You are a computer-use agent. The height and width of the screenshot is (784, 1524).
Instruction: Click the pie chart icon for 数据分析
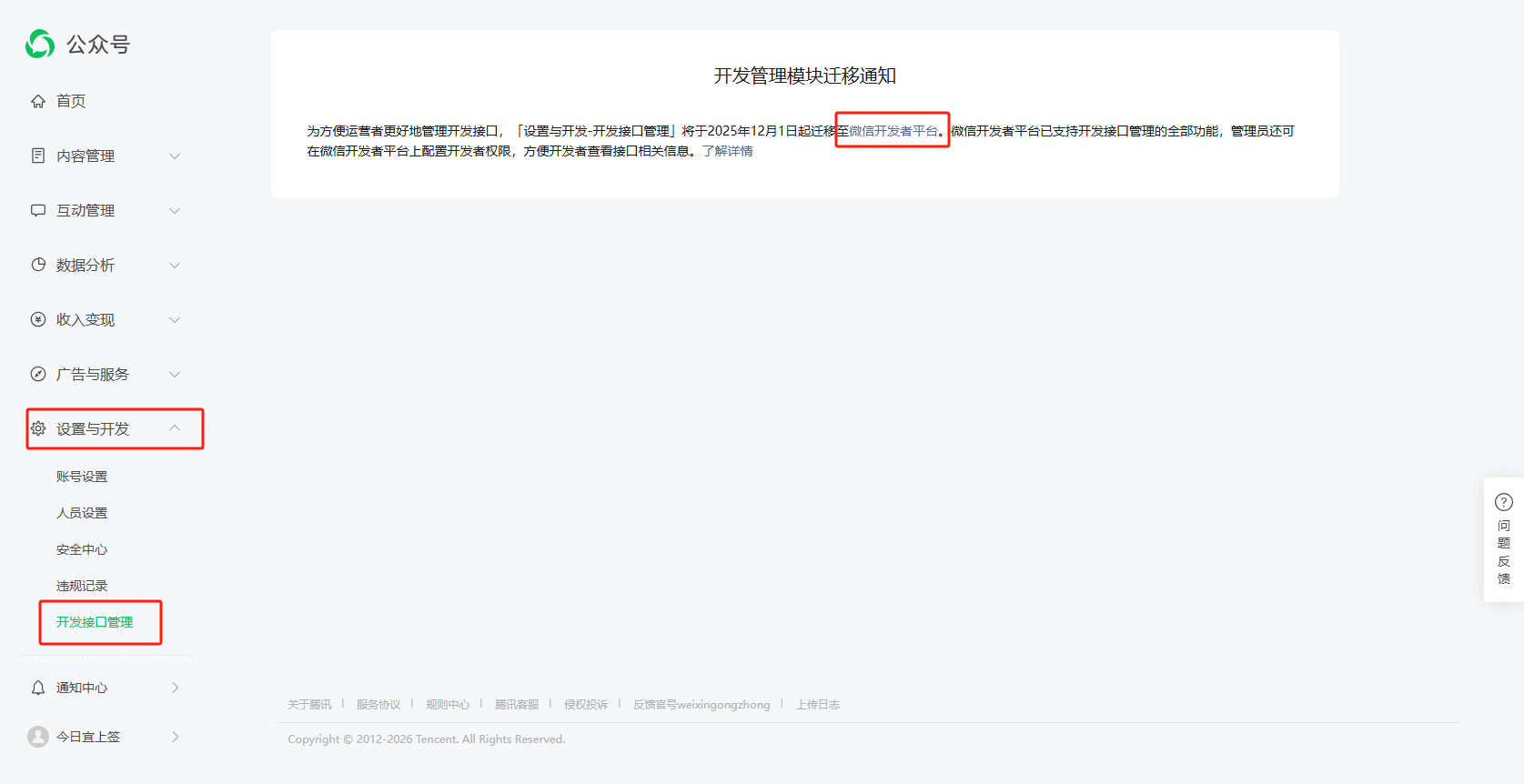tap(38, 265)
